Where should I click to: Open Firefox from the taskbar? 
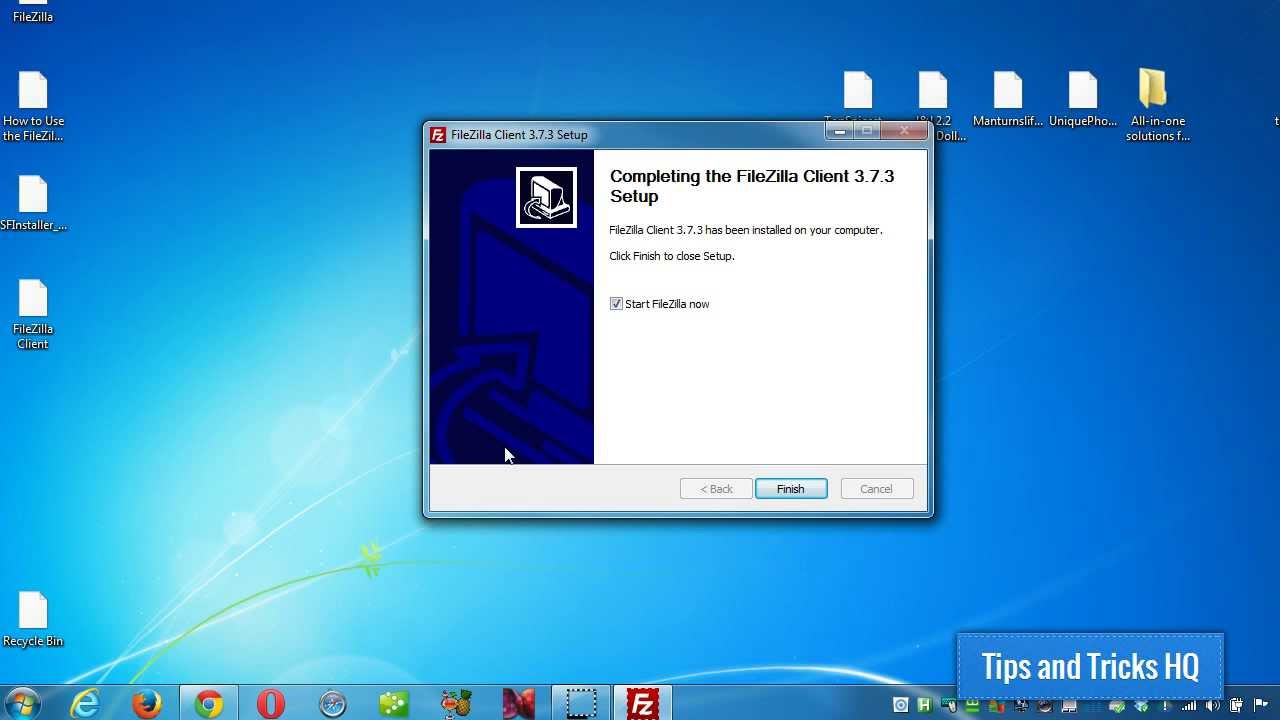click(x=147, y=704)
